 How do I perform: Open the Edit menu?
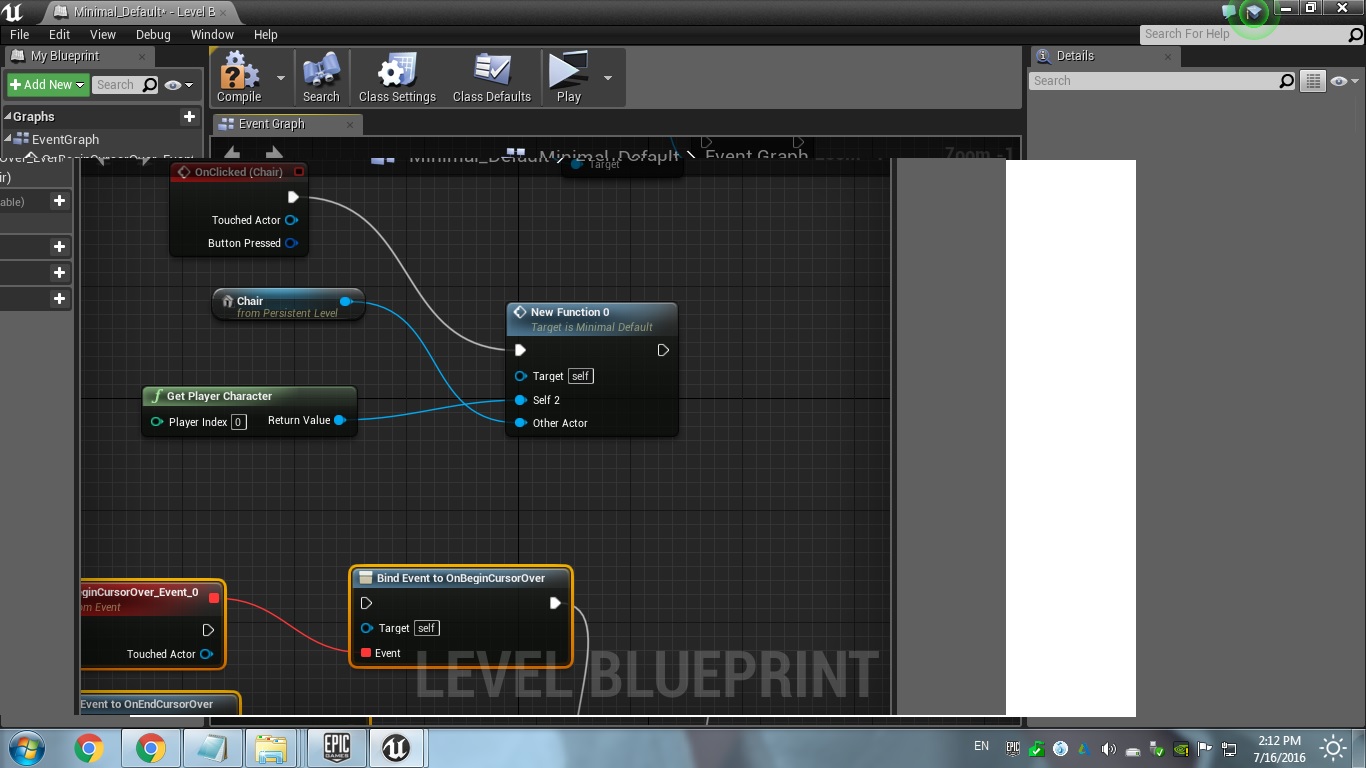pos(59,34)
